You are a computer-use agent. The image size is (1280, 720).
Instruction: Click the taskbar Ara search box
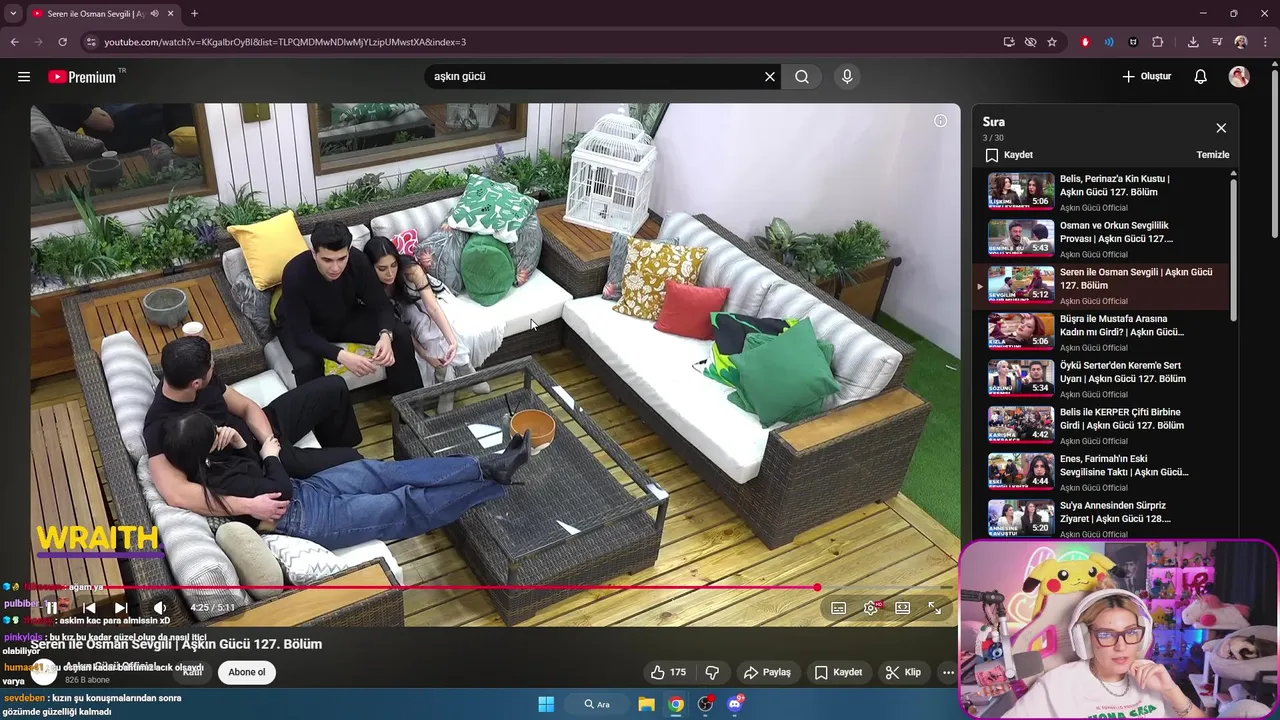click(597, 704)
